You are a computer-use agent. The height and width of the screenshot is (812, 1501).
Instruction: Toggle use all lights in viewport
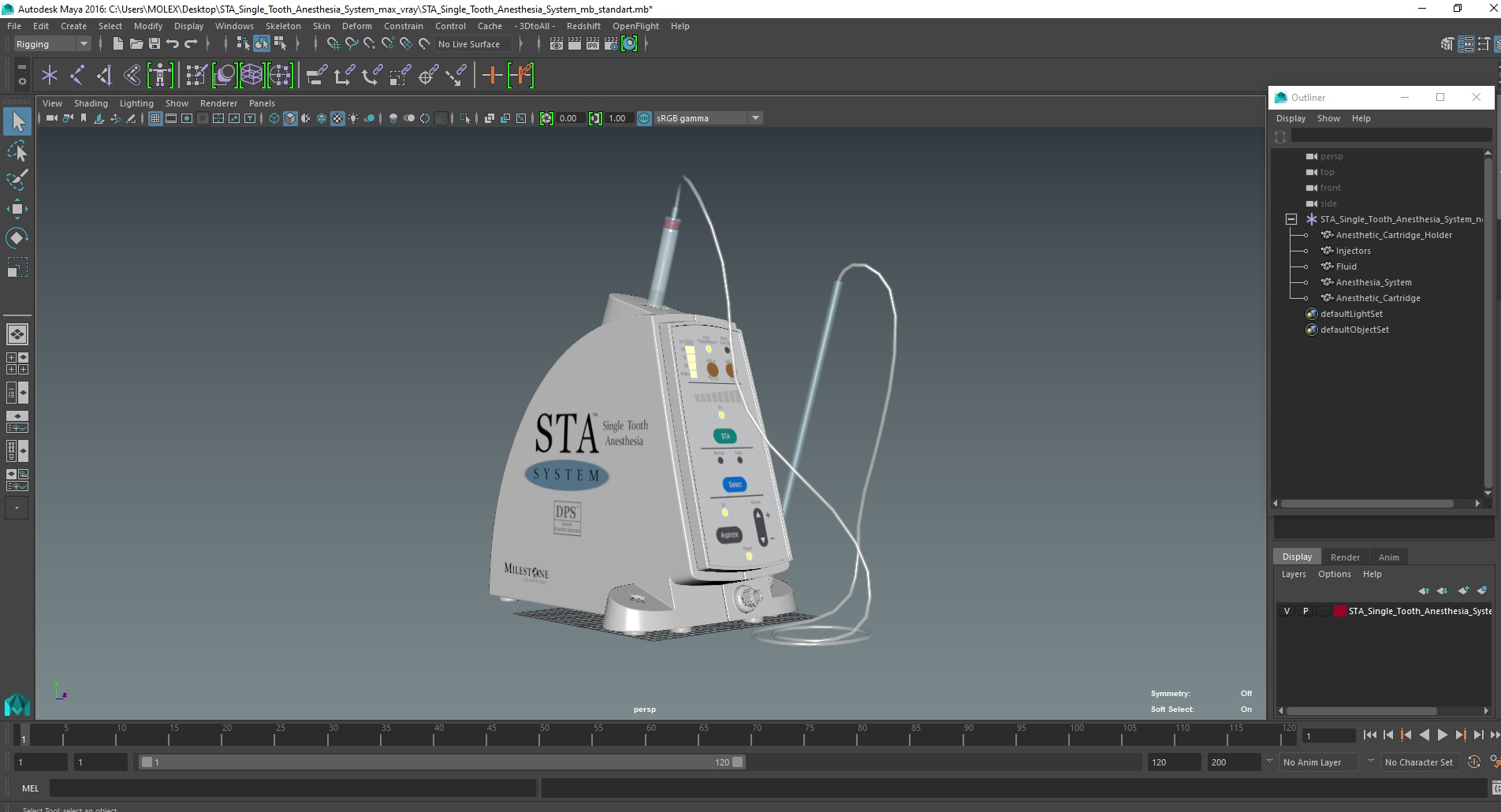point(353,118)
